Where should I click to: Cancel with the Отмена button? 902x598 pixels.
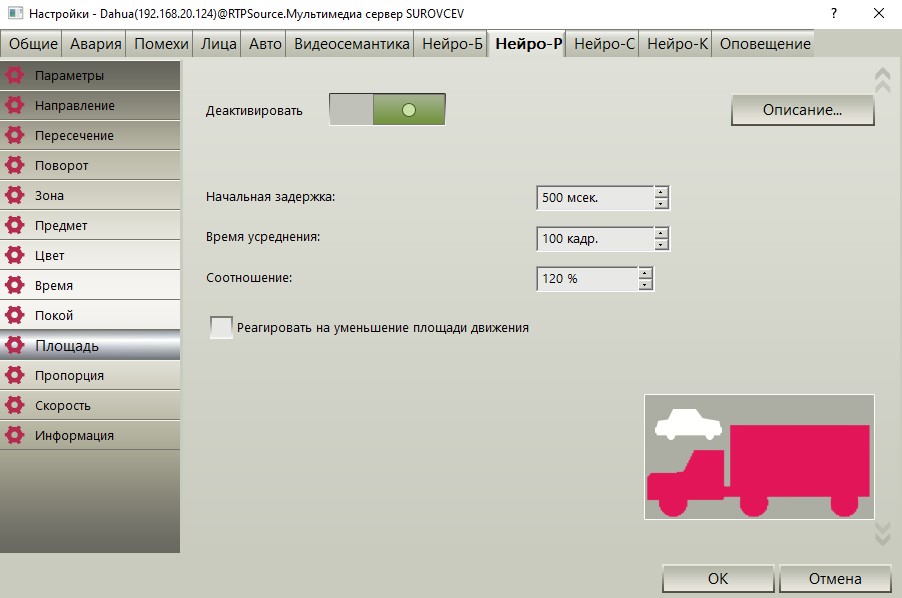point(835,578)
